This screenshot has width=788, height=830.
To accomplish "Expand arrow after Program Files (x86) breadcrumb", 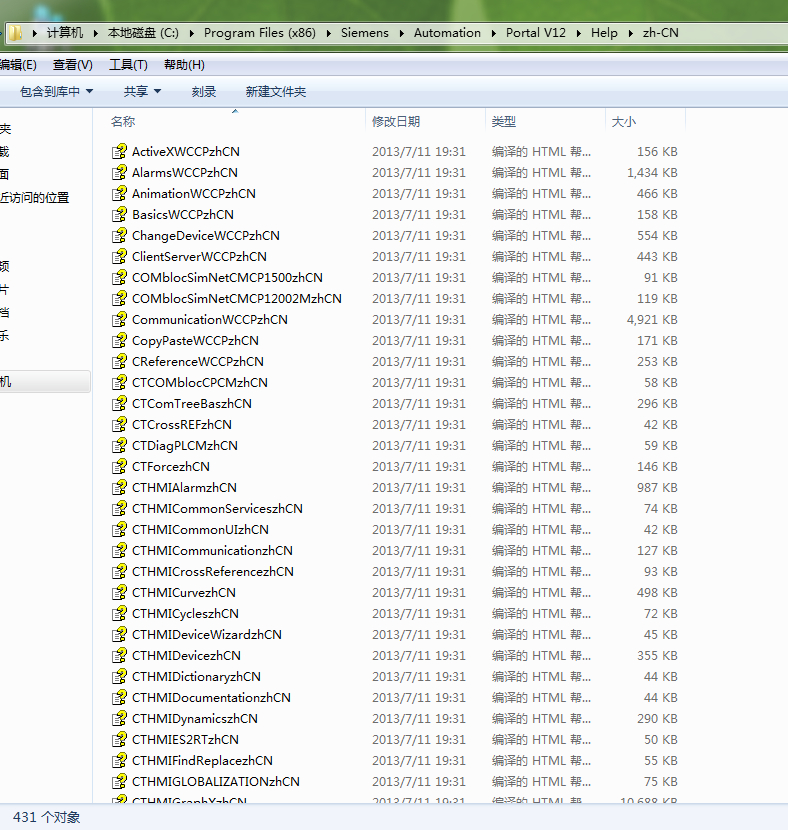I will coord(329,33).
